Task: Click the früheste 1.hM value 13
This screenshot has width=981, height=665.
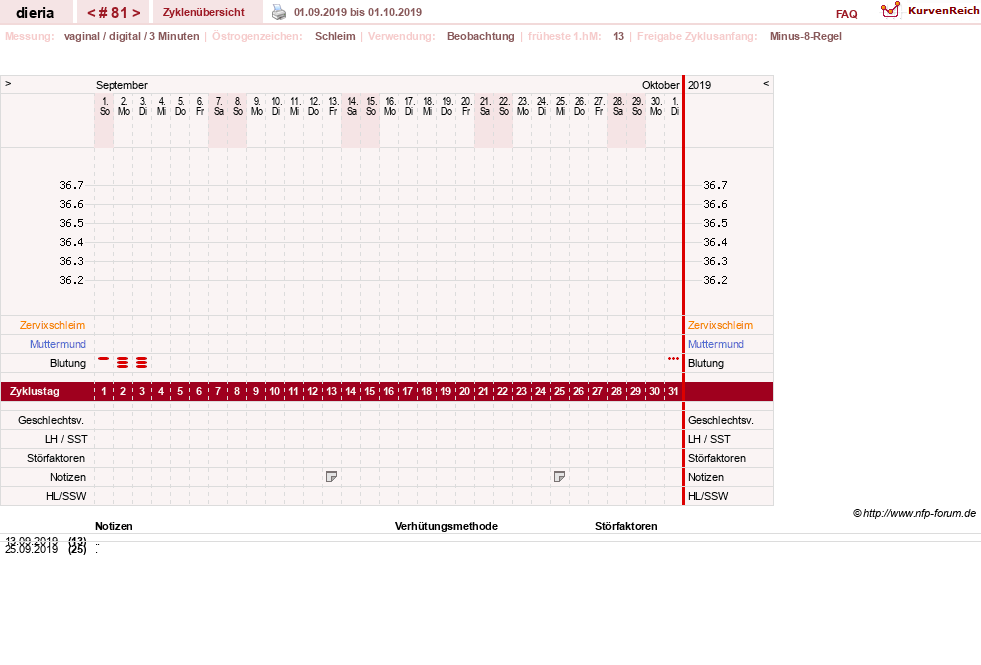Action: [618, 36]
